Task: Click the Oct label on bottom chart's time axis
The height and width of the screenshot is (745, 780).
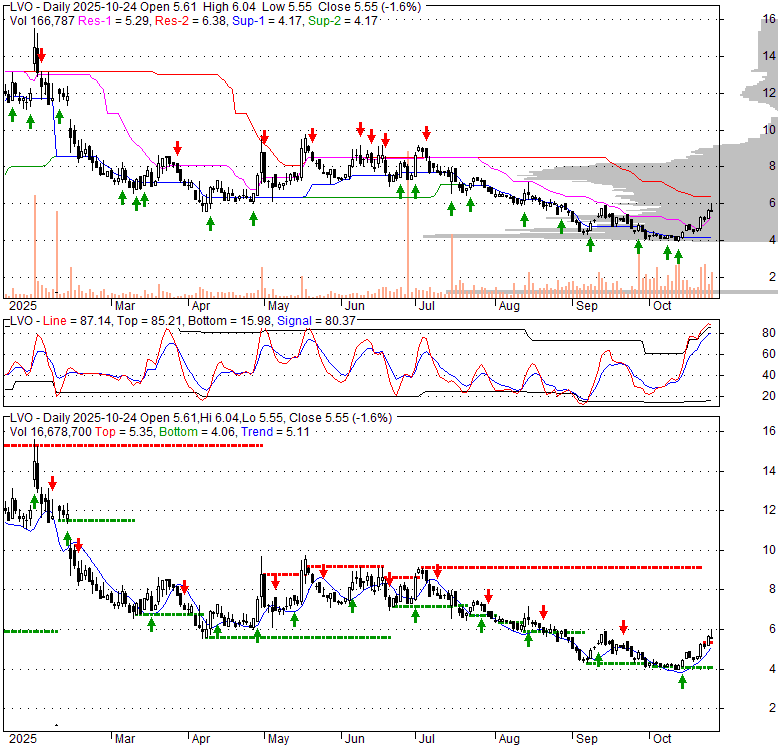Action: click(x=661, y=738)
